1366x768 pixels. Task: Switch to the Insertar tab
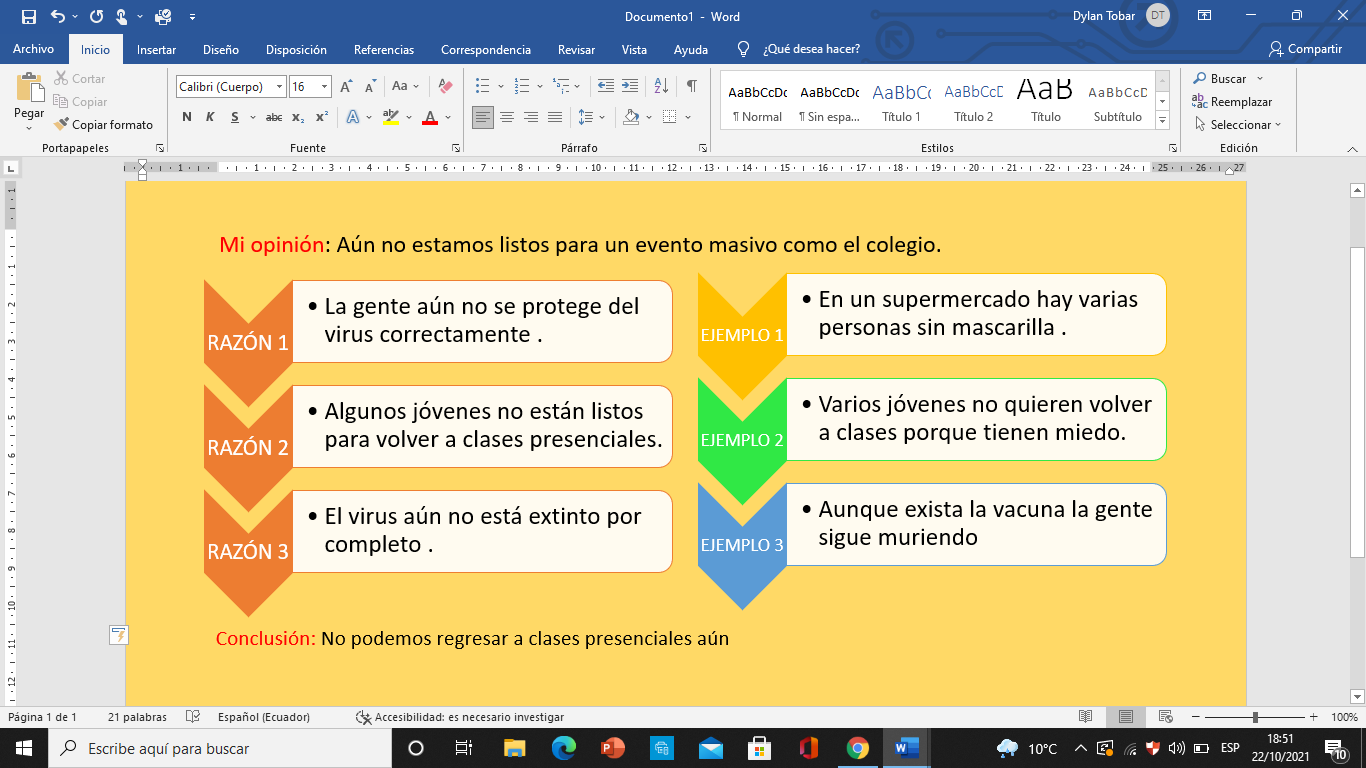click(x=156, y=49)
